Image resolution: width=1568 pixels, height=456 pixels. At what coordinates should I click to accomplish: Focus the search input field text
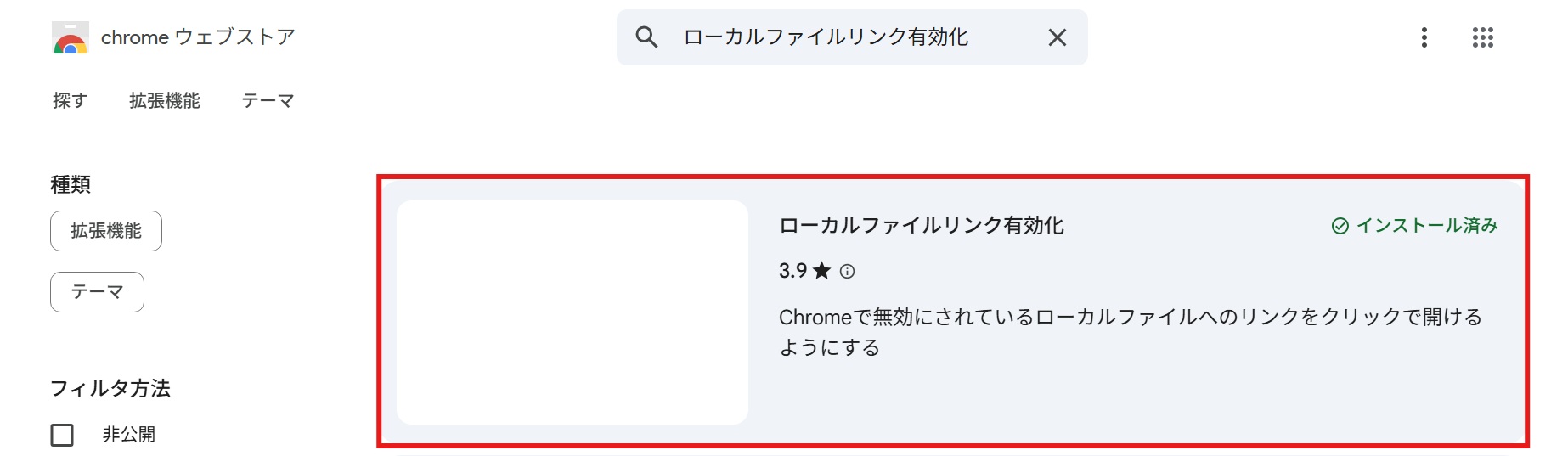[826, 37]
